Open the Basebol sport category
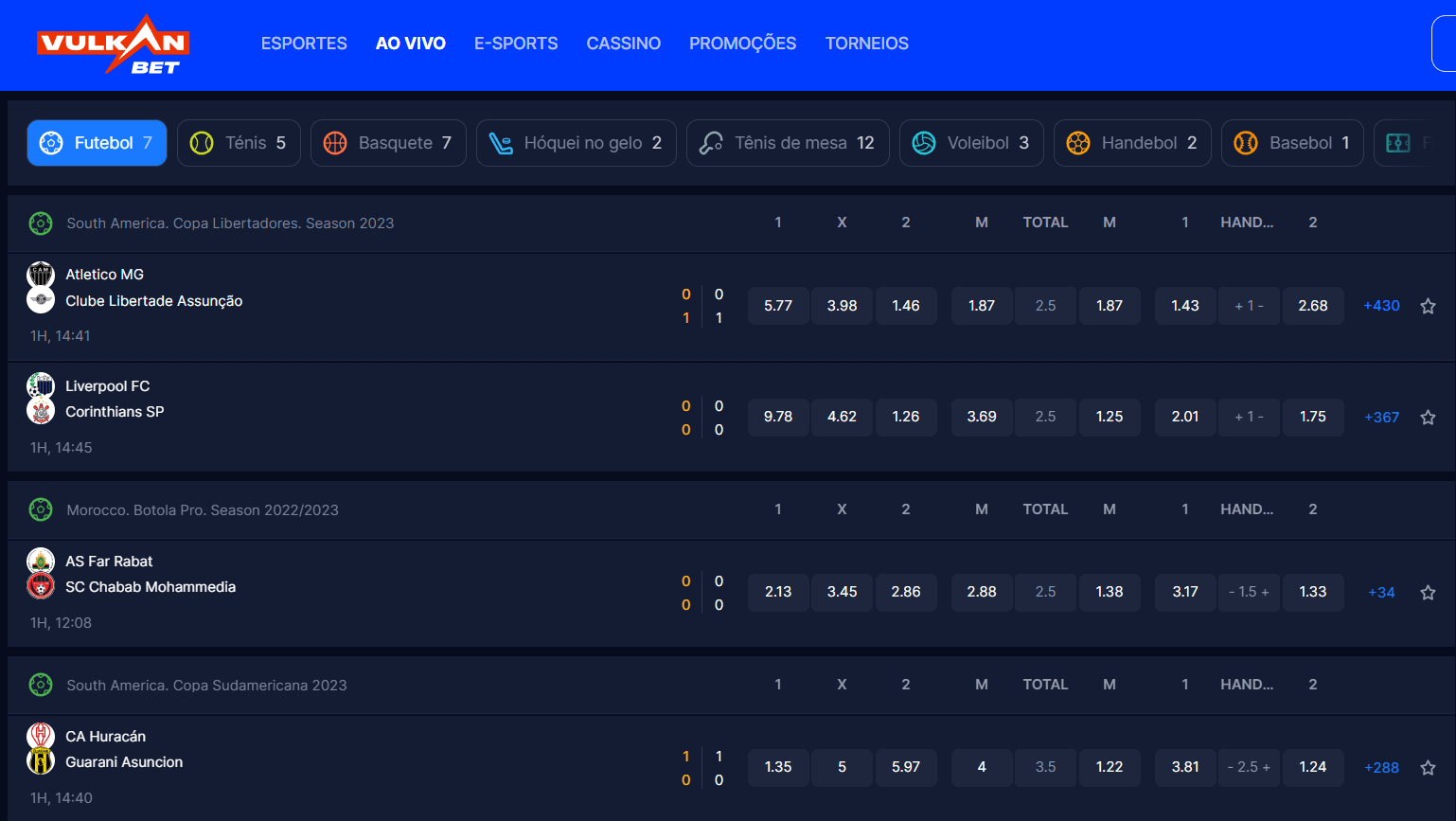Image resolution: width=1456 pixels, height=821 pixels. tap(1292, 142)
